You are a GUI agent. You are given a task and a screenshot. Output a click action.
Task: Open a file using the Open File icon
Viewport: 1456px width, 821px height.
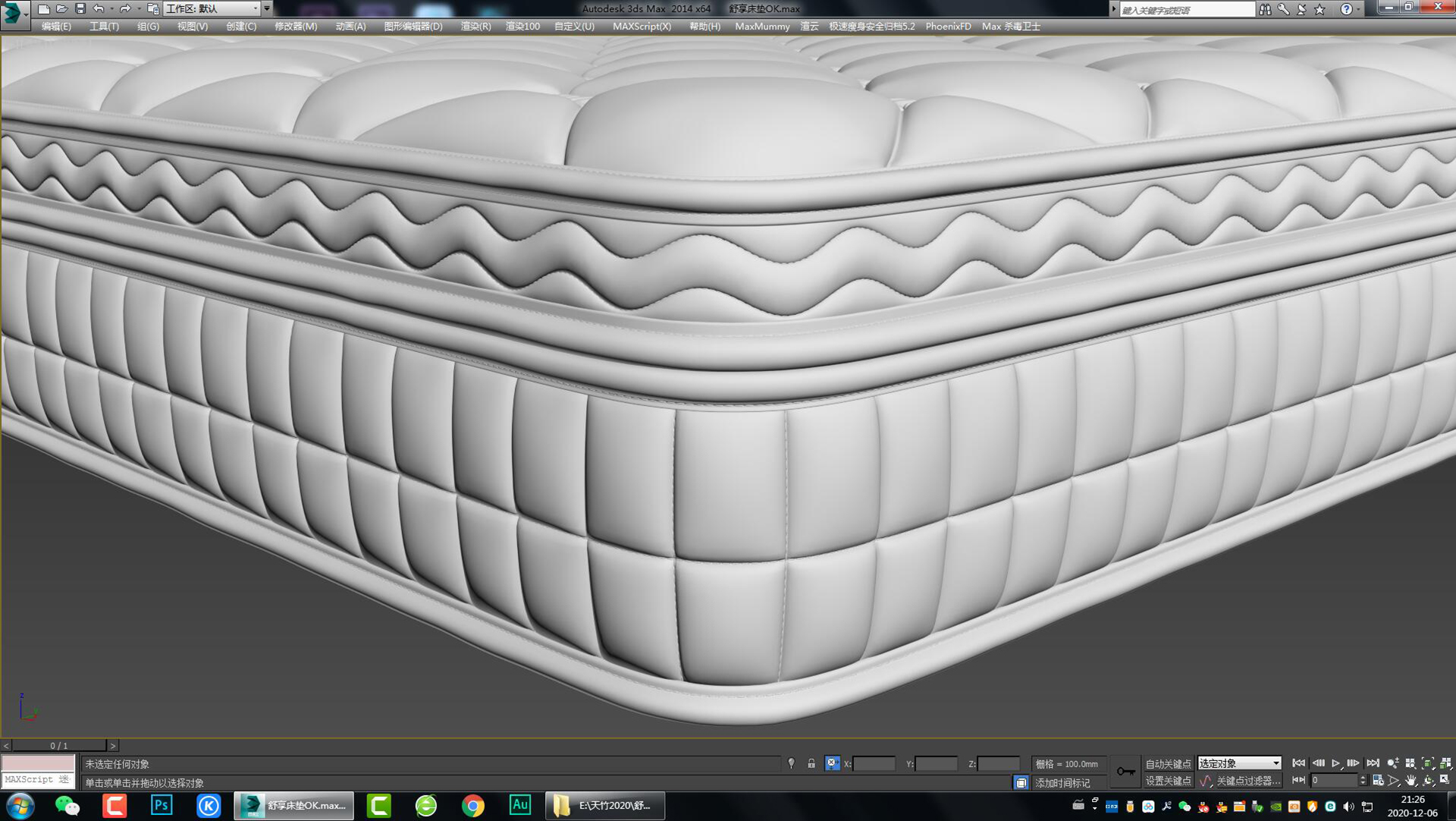[62, 8]
